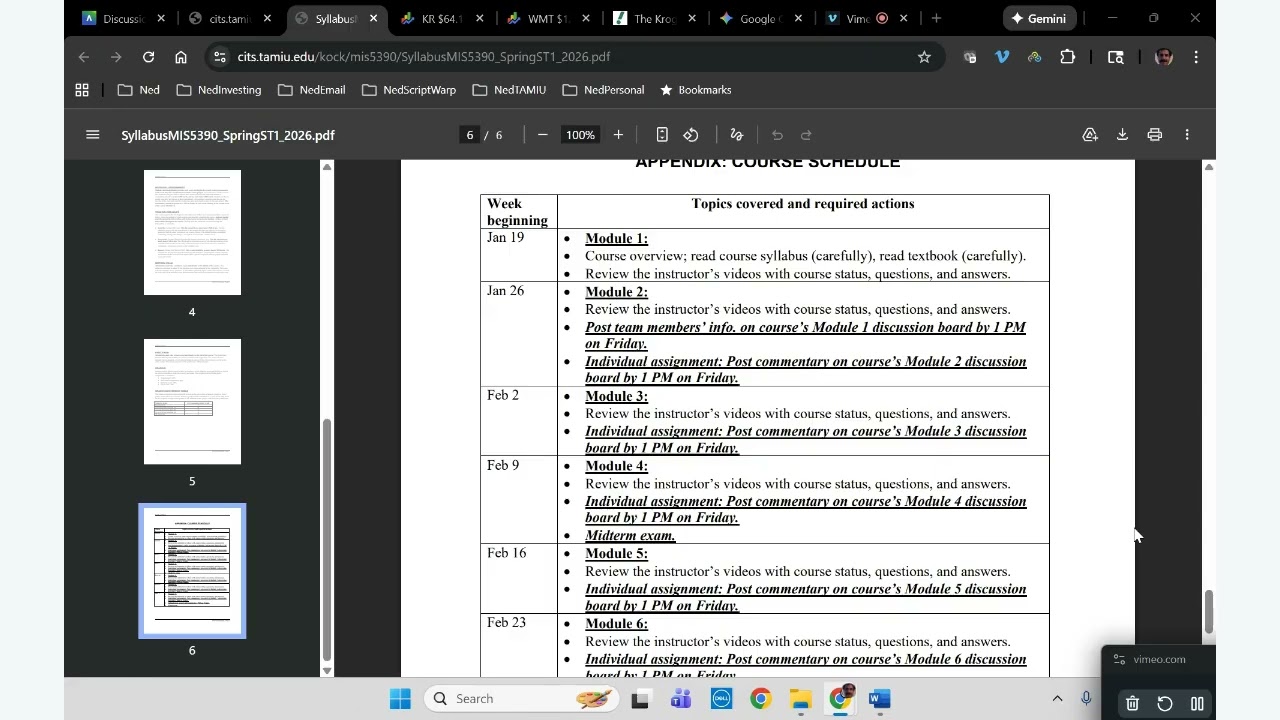Open the Gemini button

point(1039,18)
